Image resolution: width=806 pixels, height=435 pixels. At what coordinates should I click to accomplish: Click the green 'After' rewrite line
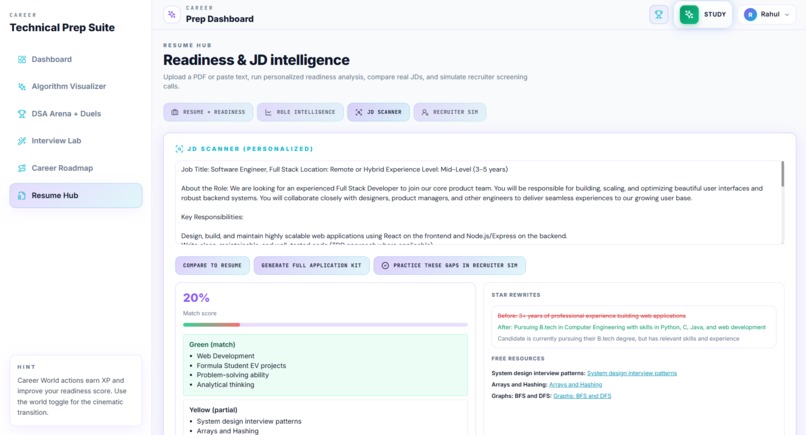tap(631, 327)
